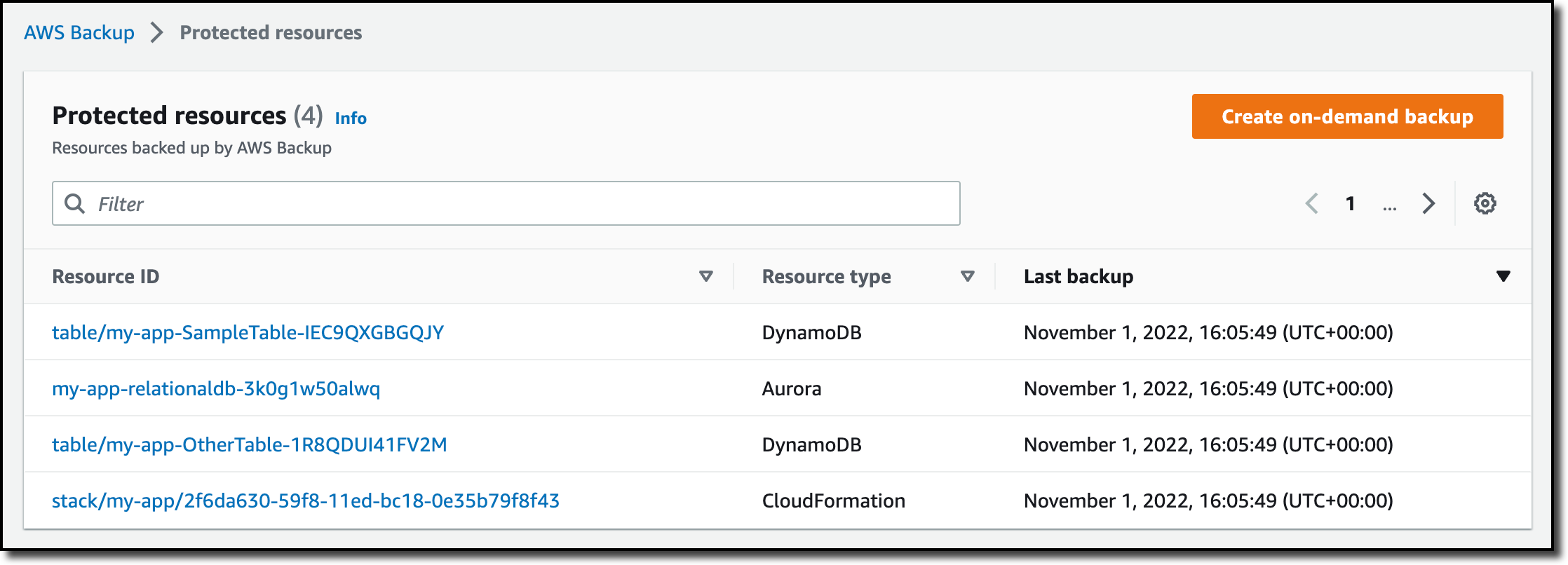Sort by Resource type column arrow

(x=968, y=276)
